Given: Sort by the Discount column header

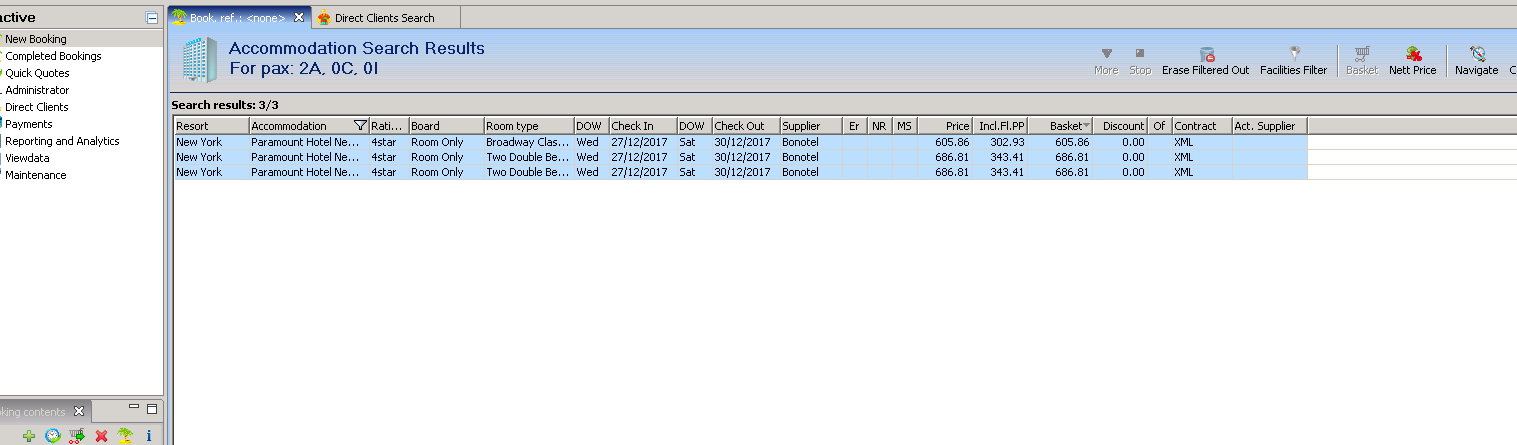Looking at the screenshot, I should pos(1120,126).
